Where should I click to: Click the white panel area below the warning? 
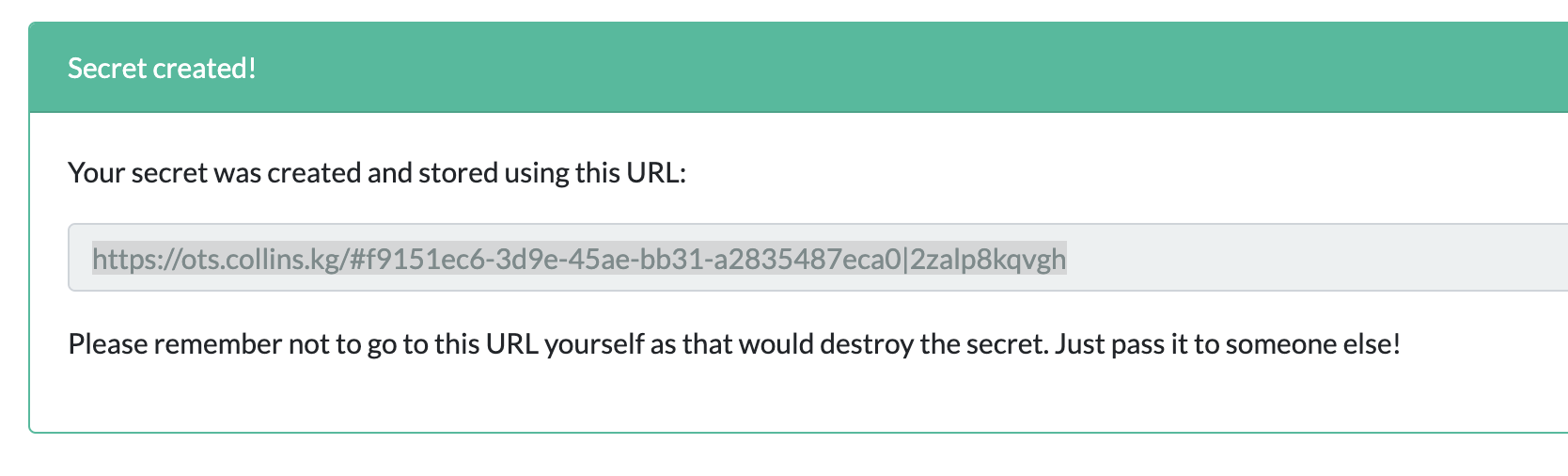point(798,397)
